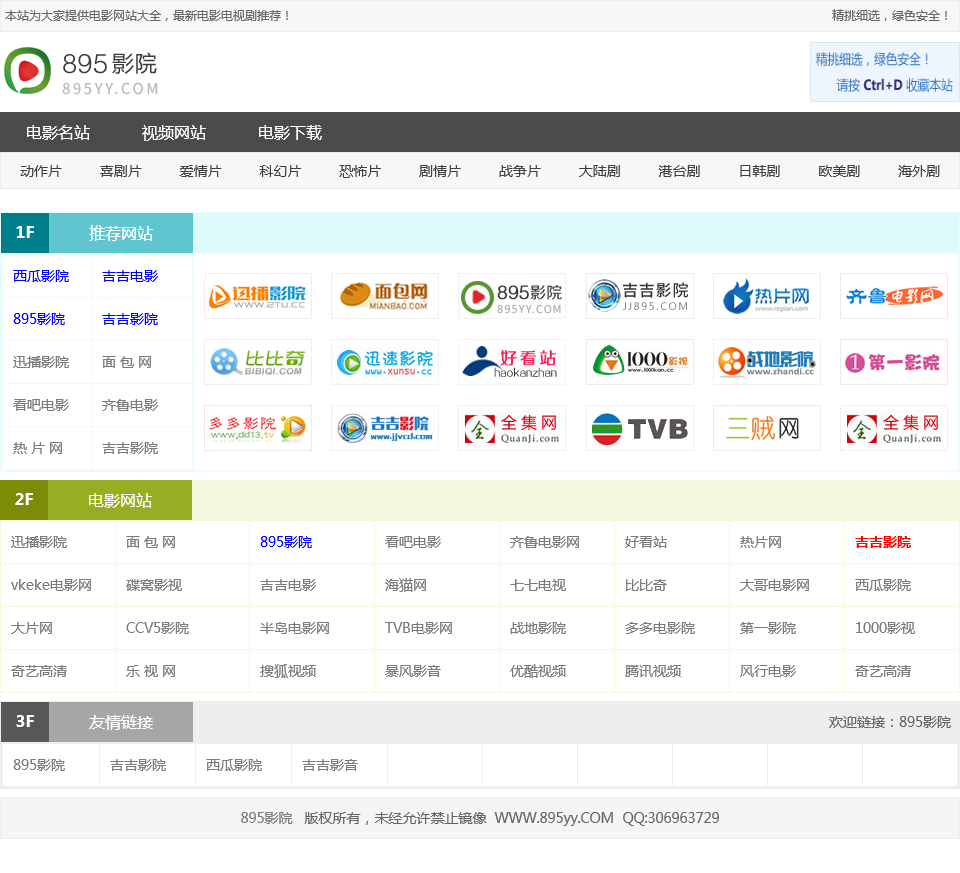This screenshot has height=873, width=960.
Task: Open the last 全集网 tile after 三贼网
Action: pyautogui.click(x=894, y=429)
